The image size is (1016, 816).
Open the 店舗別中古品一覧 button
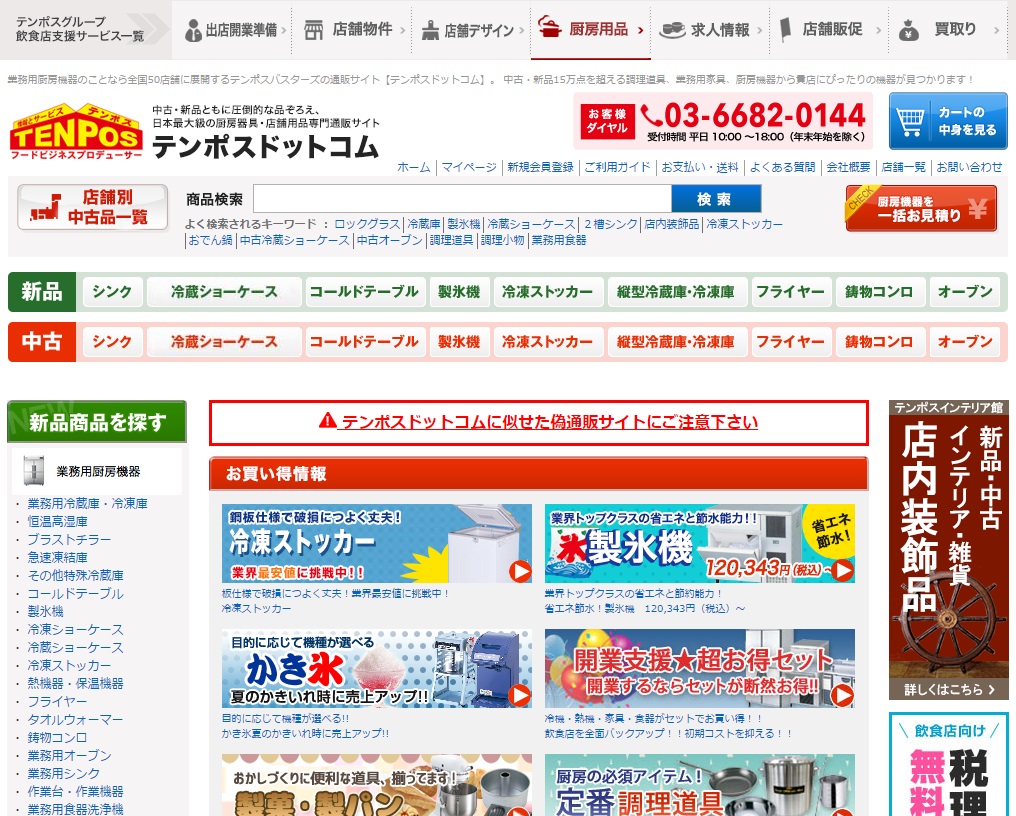93,207
